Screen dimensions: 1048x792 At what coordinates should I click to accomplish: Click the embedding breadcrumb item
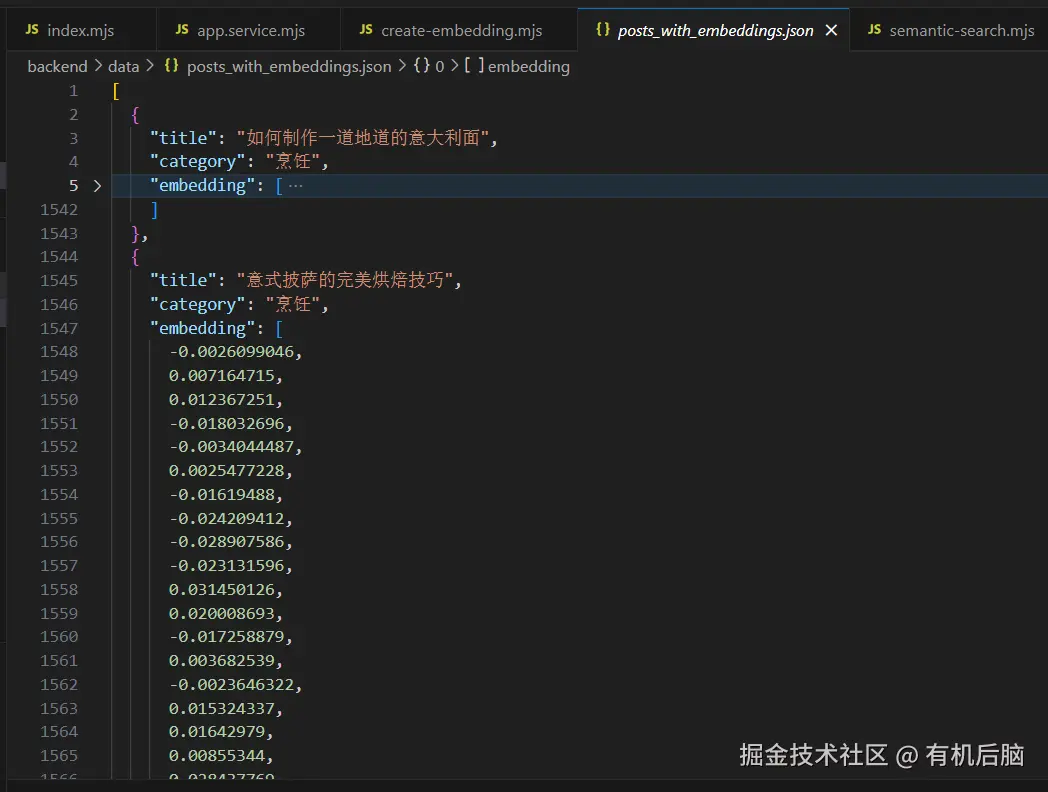tap(529, 66)
